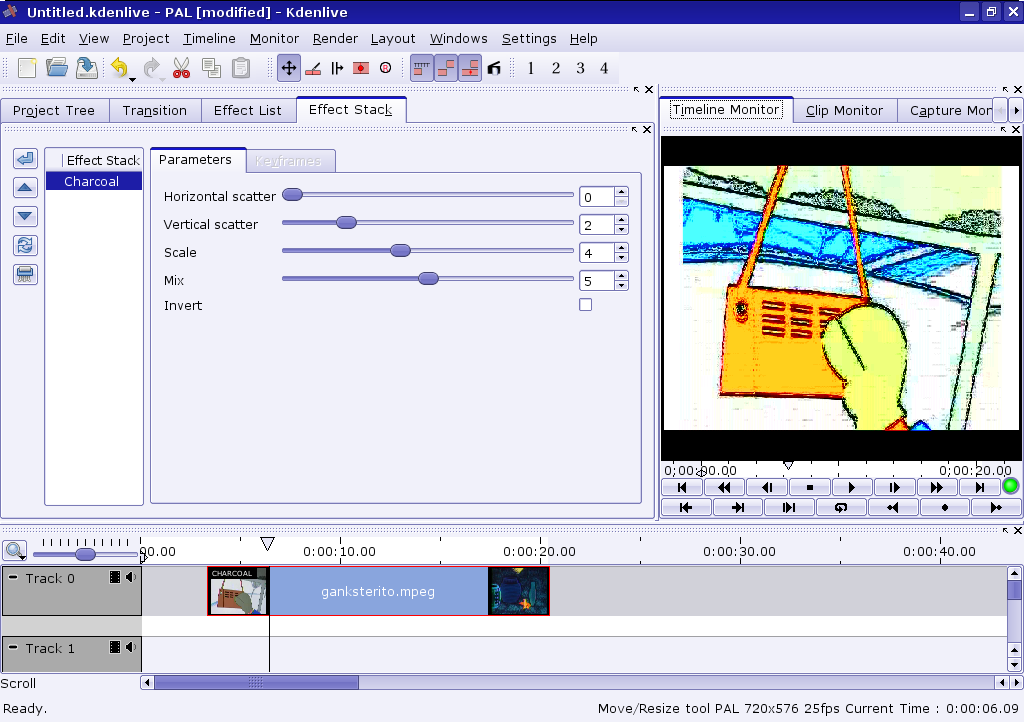1024x722 pixels.
Task: Open the Clip Monitor tab
Action: 844,110
